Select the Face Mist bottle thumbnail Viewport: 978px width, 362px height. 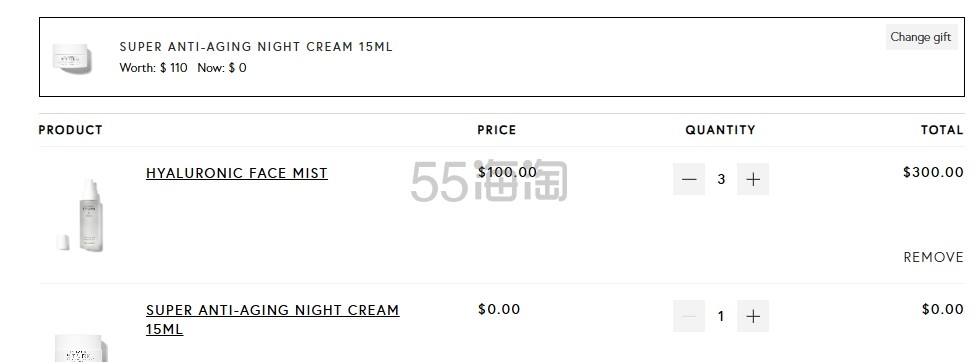point(82,215)
